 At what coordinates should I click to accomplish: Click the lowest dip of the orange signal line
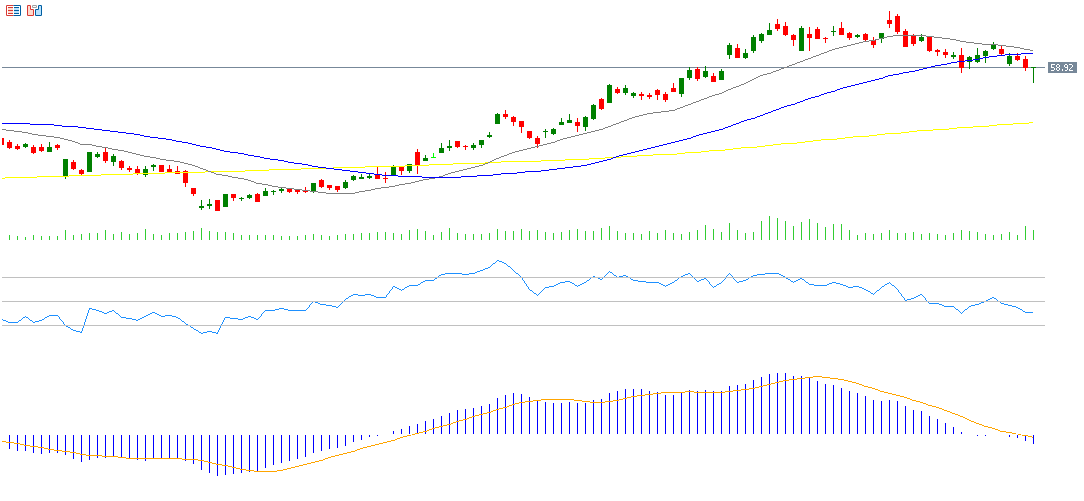pos(262,470)
